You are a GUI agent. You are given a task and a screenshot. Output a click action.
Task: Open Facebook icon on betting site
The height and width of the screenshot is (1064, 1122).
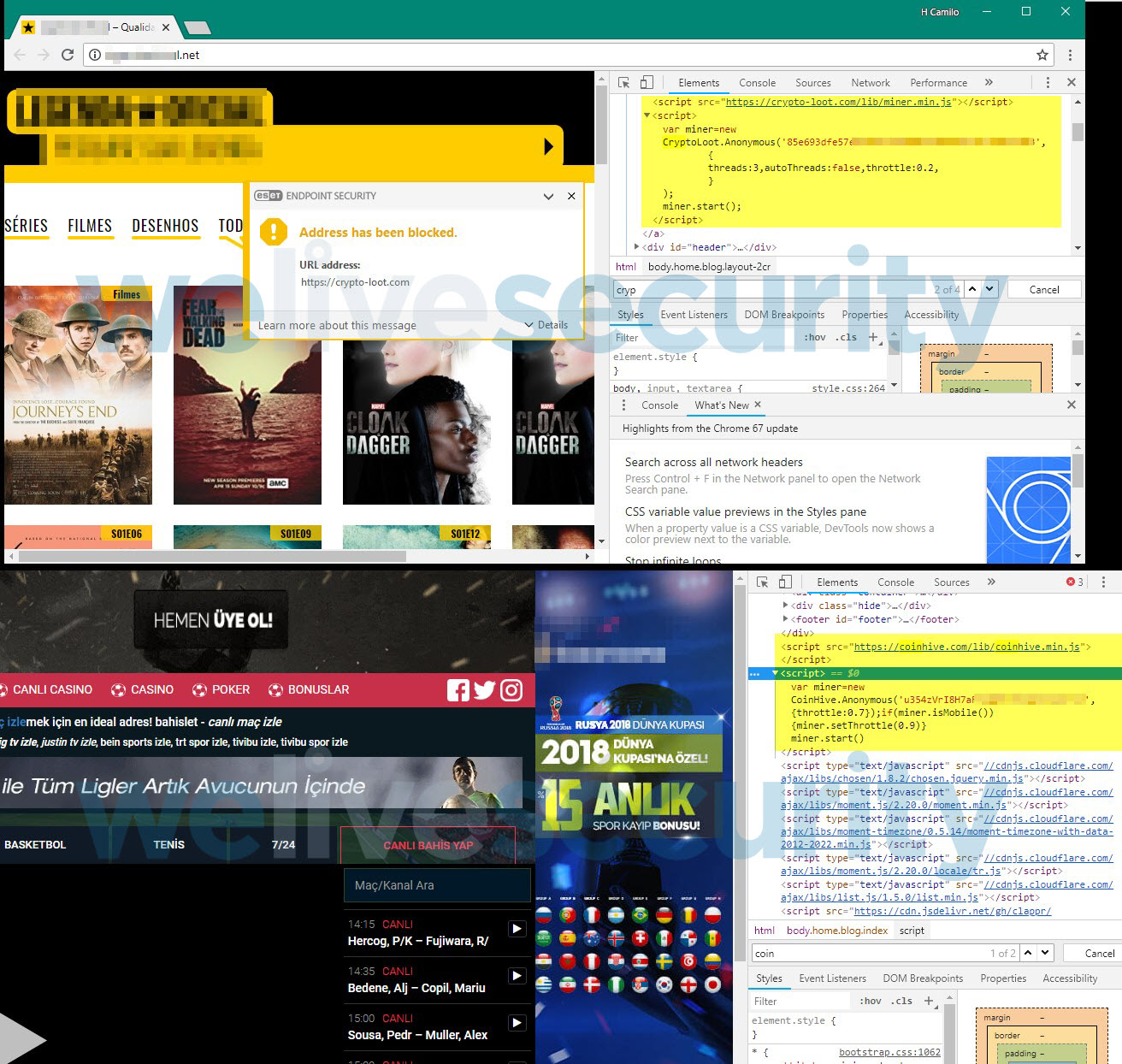point(458,690)
